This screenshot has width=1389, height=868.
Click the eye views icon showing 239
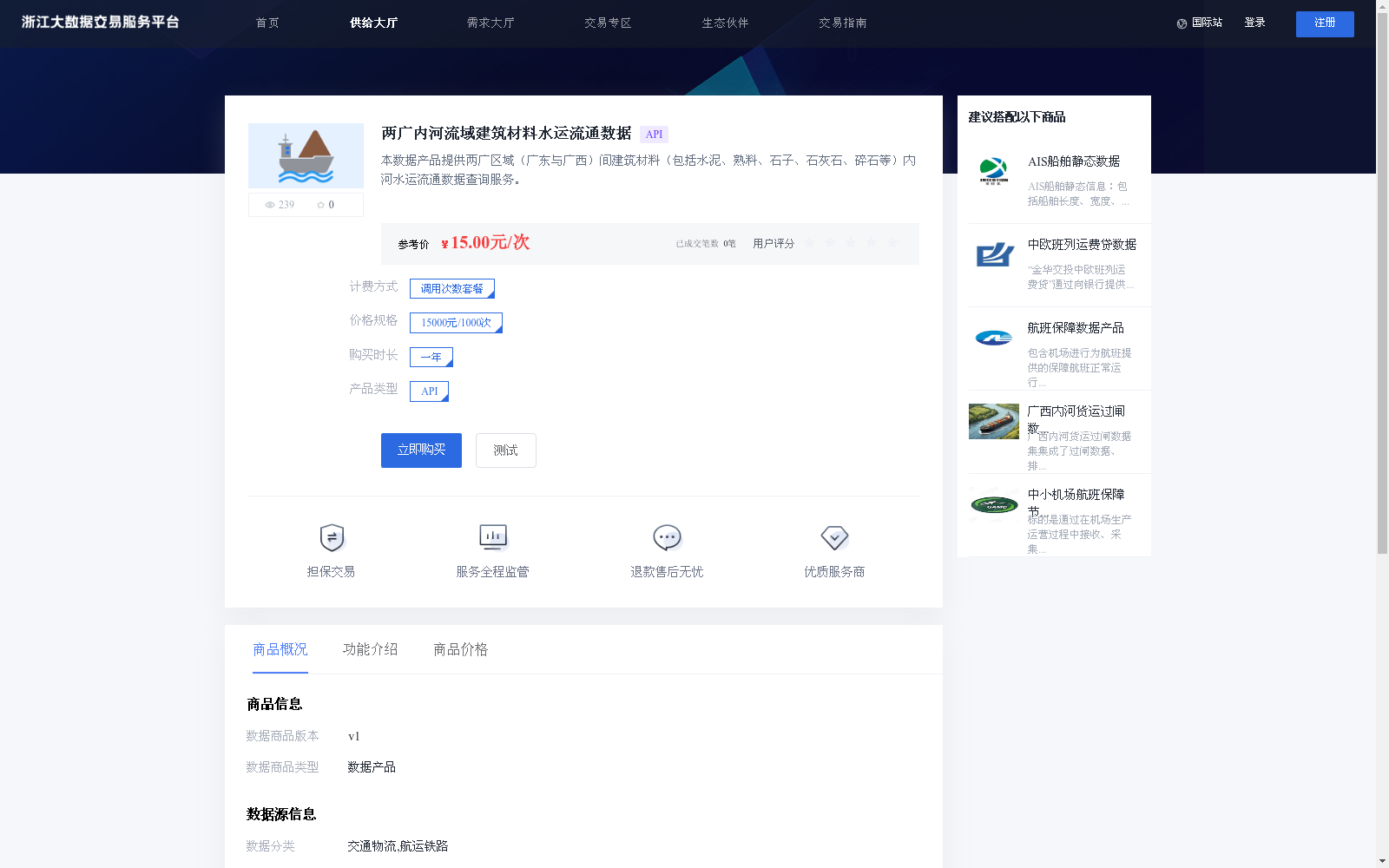(270, 205)
